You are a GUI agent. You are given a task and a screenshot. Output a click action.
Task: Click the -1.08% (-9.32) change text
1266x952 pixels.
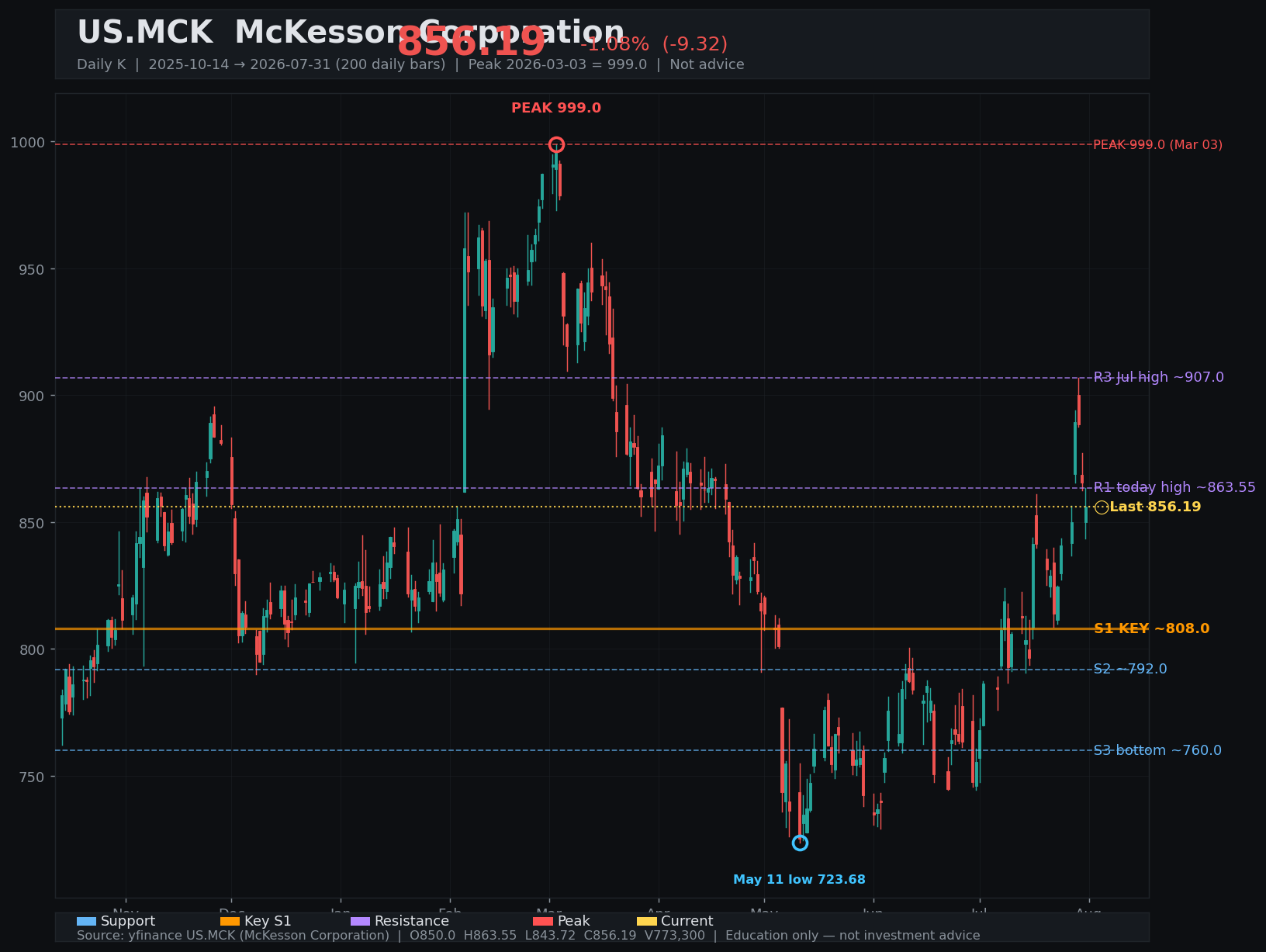coord(654,44)
